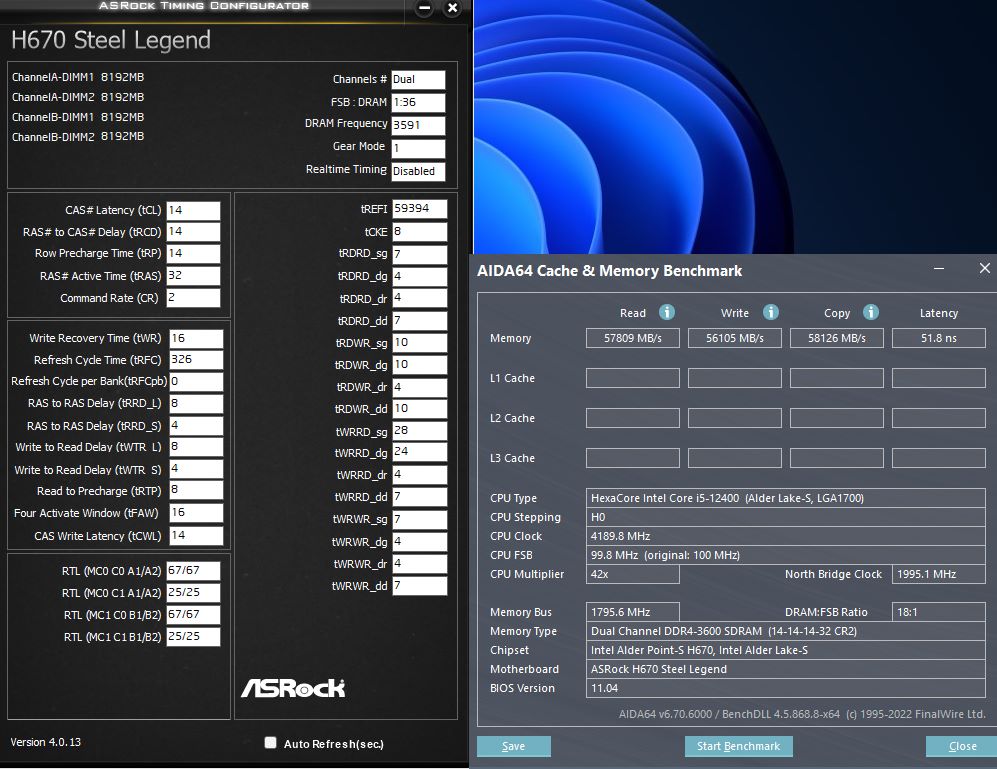
Task: Select the tRDRD_sg value field
Action: coord(420,254)
